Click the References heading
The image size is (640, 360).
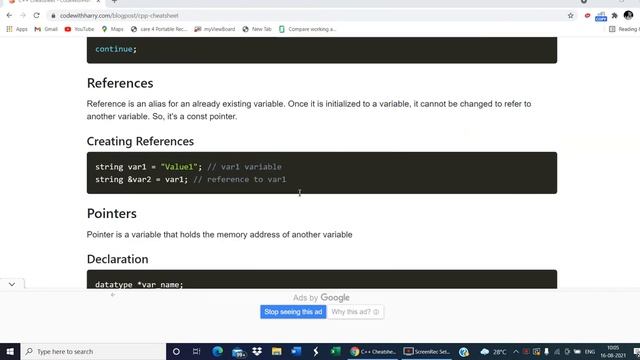120,83
